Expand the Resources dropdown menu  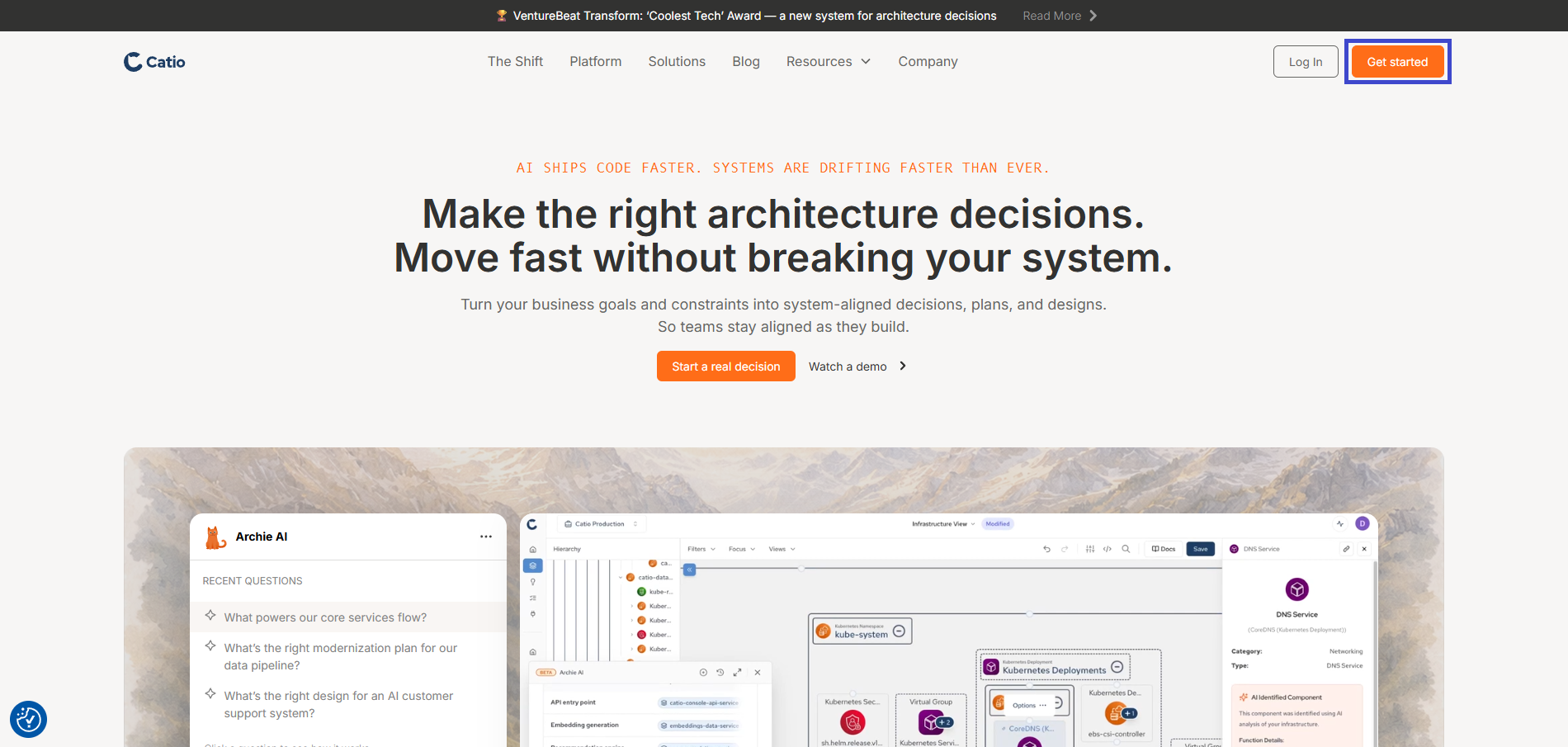click(x=829, y=62)
